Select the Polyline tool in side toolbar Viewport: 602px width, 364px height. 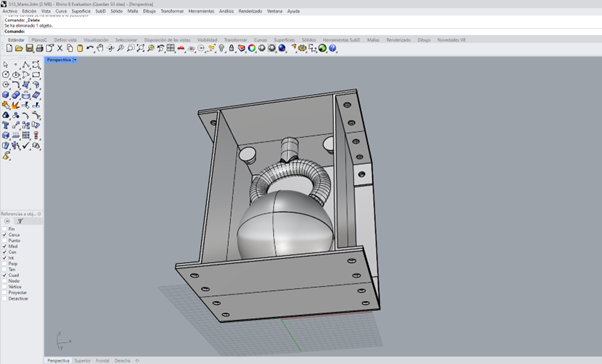point(26,65)
